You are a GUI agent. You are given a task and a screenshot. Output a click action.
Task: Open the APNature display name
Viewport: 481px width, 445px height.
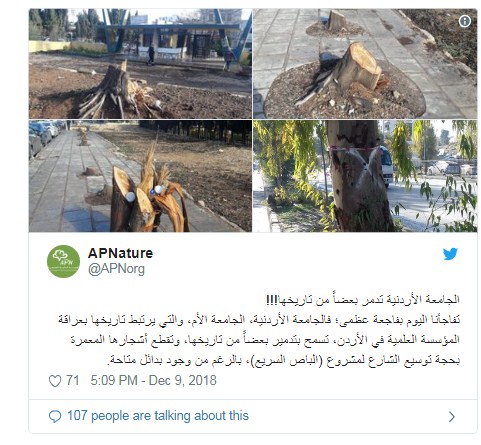[x=120, y=253]
